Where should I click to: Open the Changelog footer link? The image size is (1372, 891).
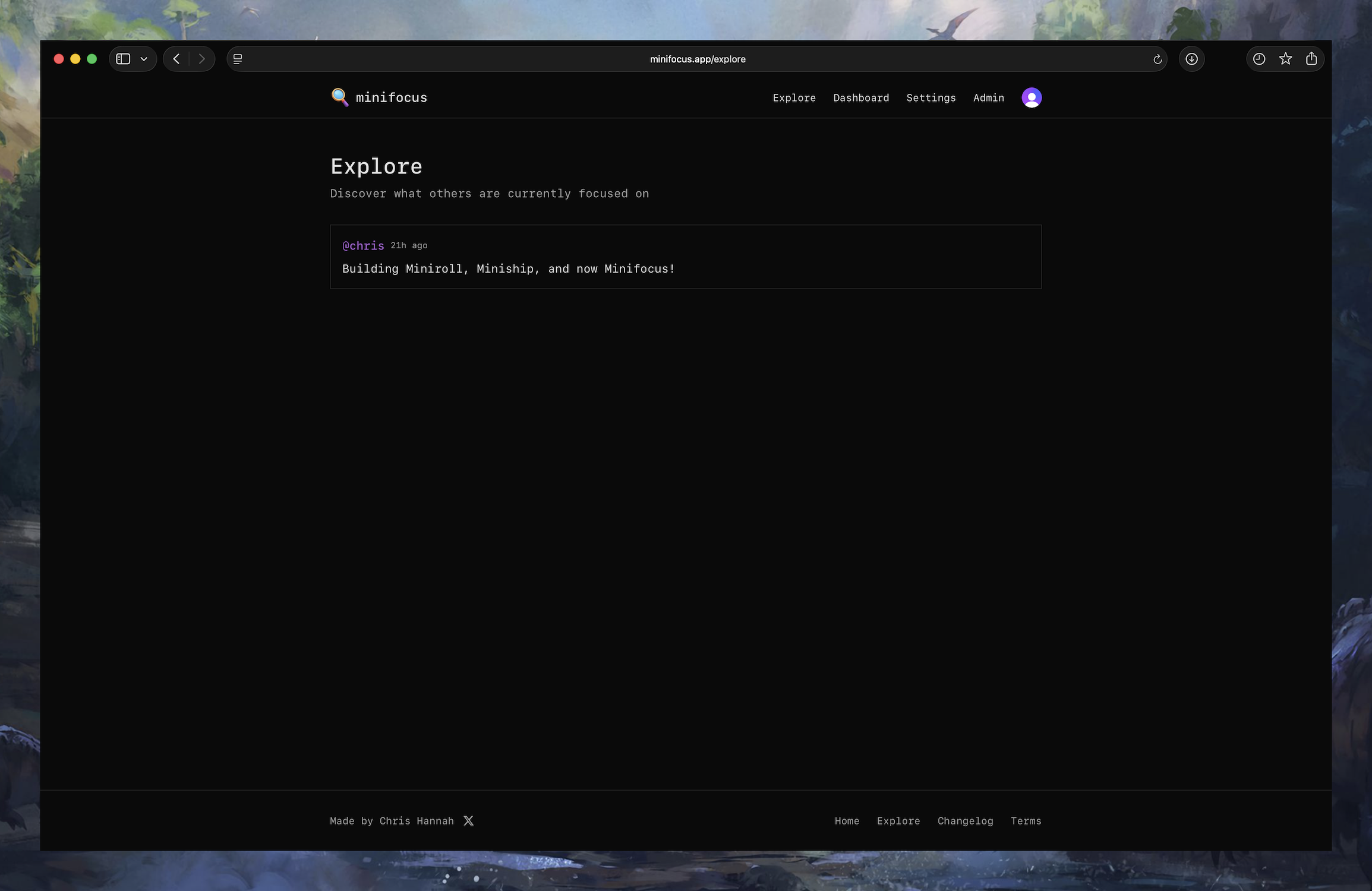point(965,821)
